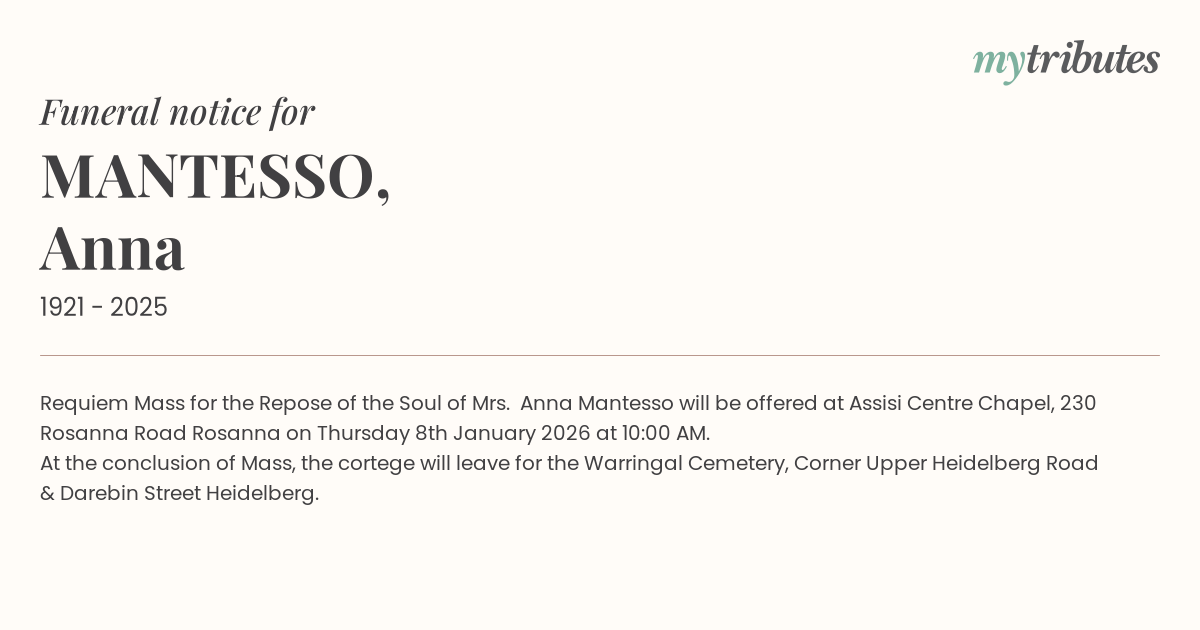Click the "Funeral notice for" heading
This screenshot has width=1200, height=630.
coord(177,112)
